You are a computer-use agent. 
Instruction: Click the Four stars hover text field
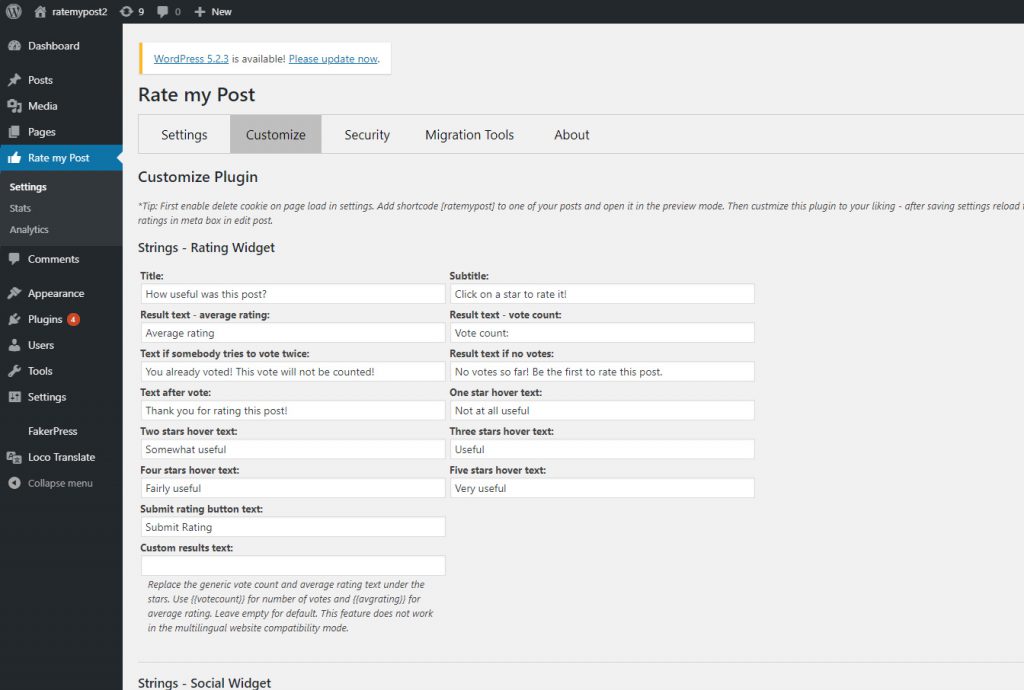tap(293, 488)
